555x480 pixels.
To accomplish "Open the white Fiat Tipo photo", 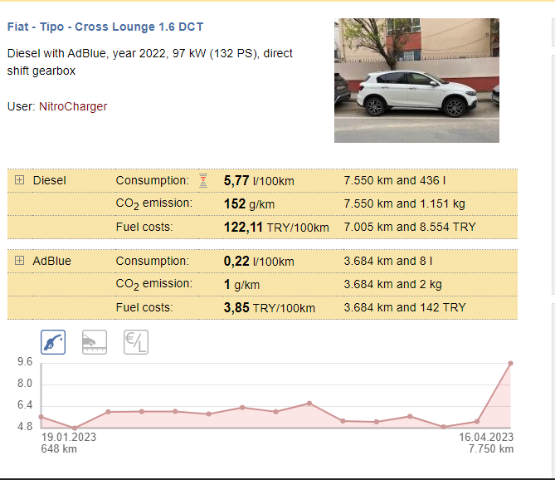I will (x=417, y=80).
